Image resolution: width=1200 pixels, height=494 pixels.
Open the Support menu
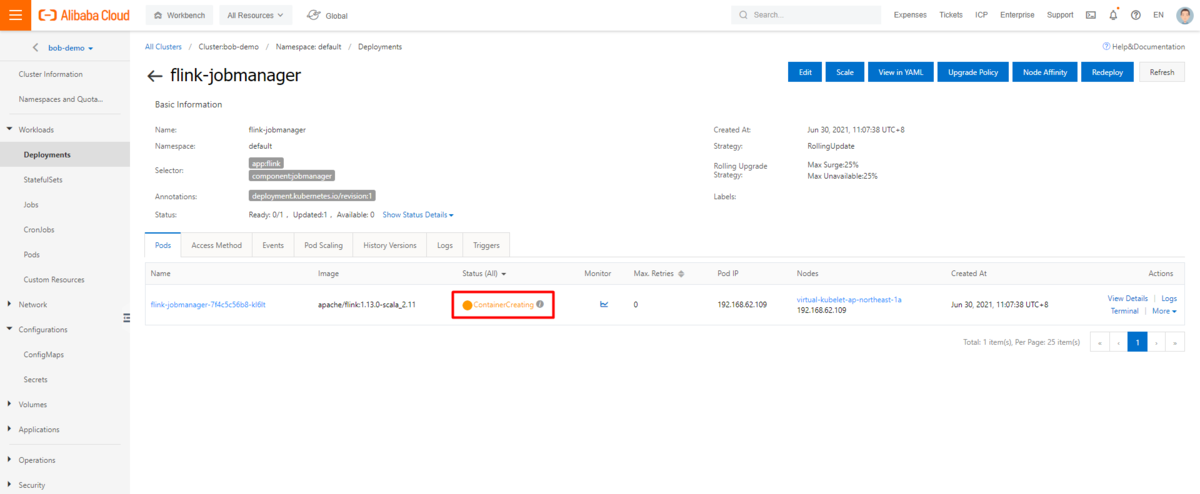(x=1060, y=15)
